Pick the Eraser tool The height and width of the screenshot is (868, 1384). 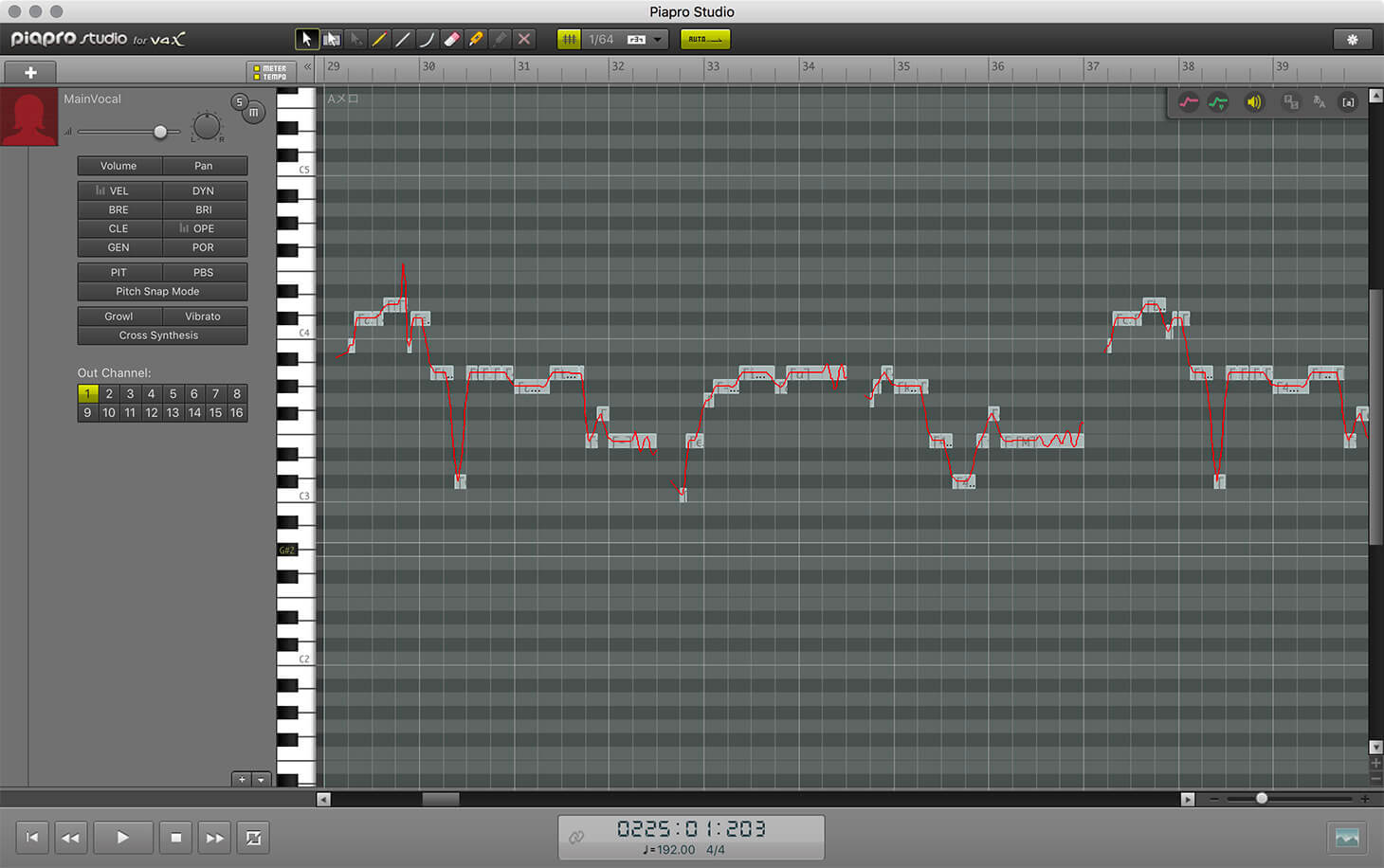[451, 39]
